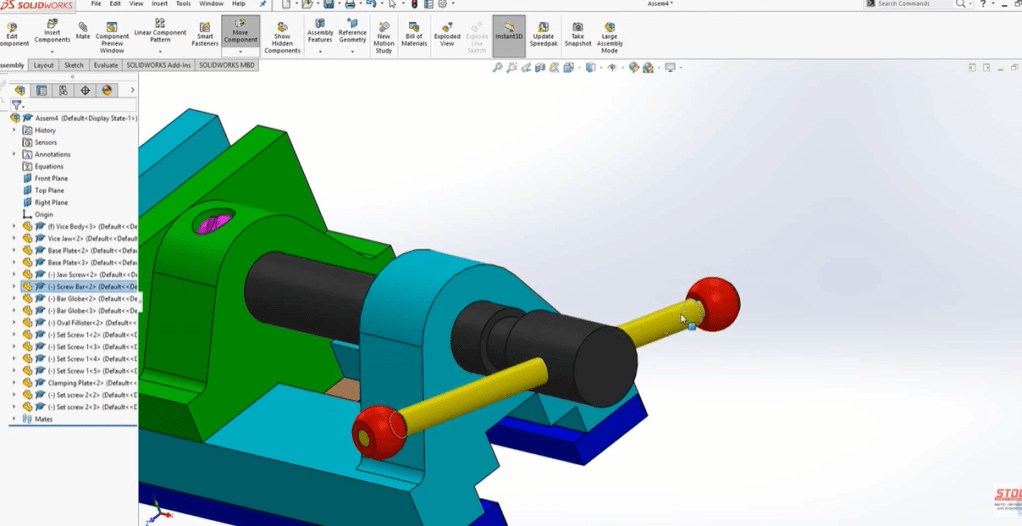
Task: Open Smart Fasteners tool
Action: point(205,34)
